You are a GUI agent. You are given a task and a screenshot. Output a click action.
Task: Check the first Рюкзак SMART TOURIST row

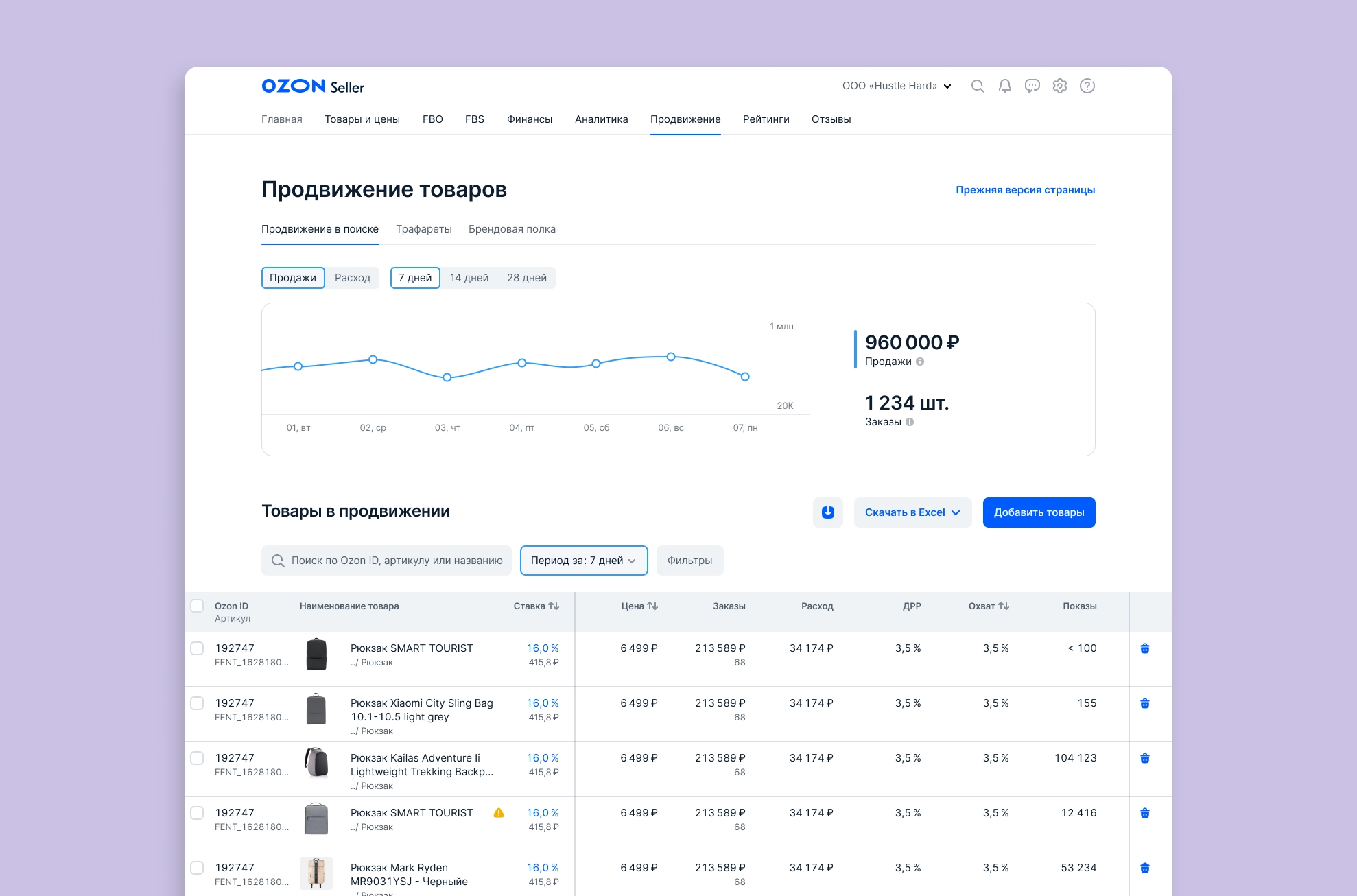pyautogui.click(x=197, y=648)
